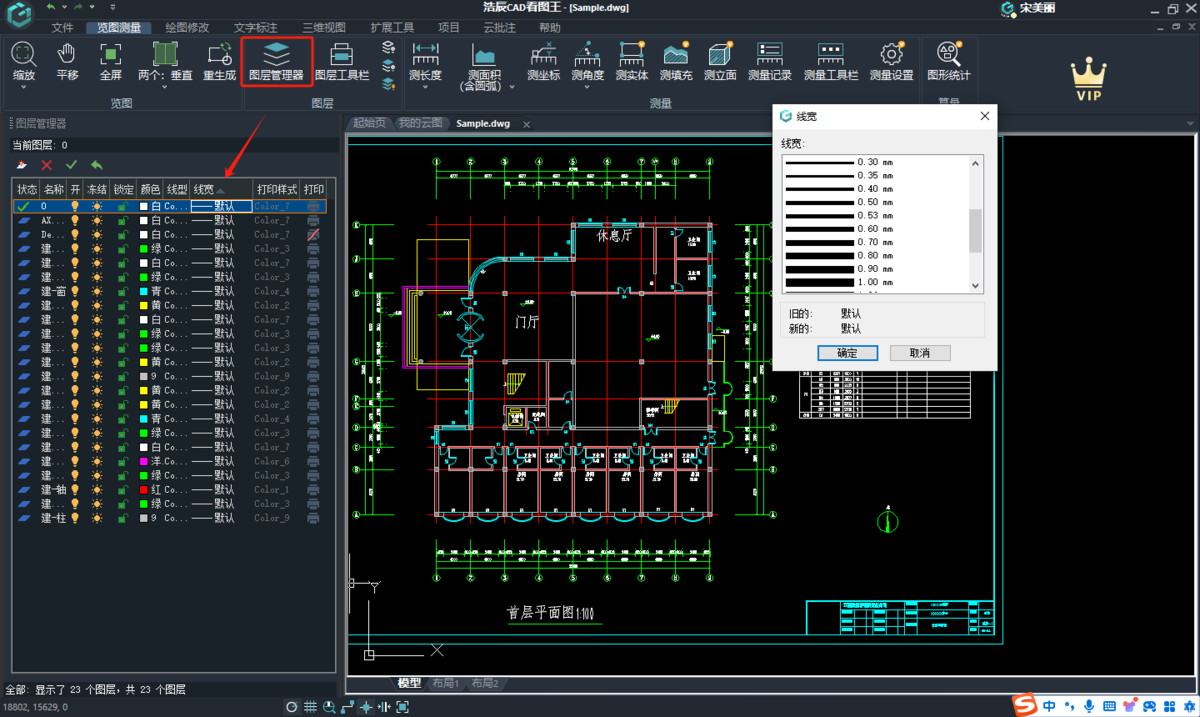Click the 图层工具栏 layer toolbar icon

coord(341,60)
